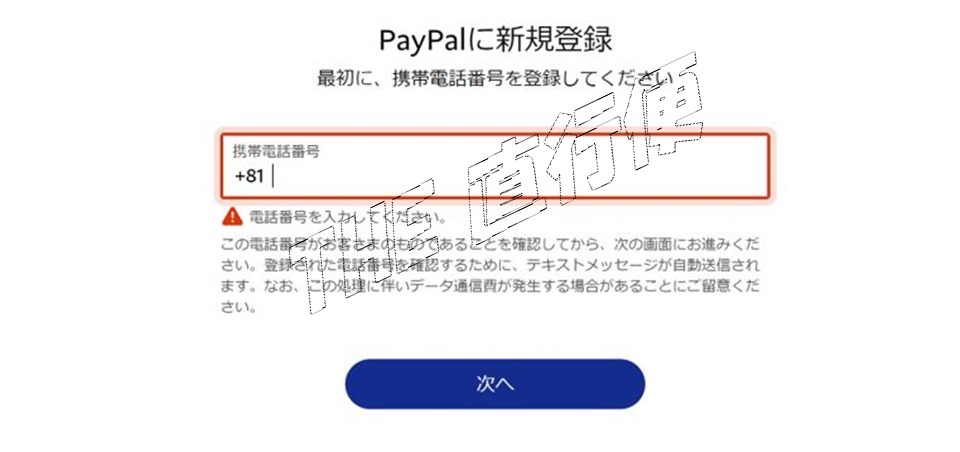
Task: Focus the 携帯電話番号 input field
Action: coord(495,165)
